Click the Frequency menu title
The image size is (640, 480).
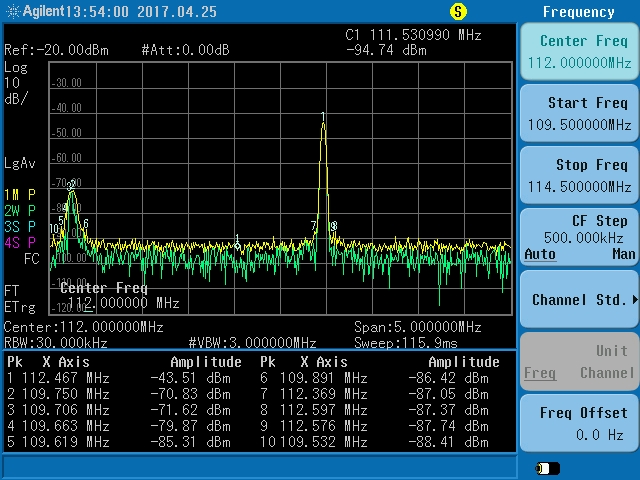578,12
